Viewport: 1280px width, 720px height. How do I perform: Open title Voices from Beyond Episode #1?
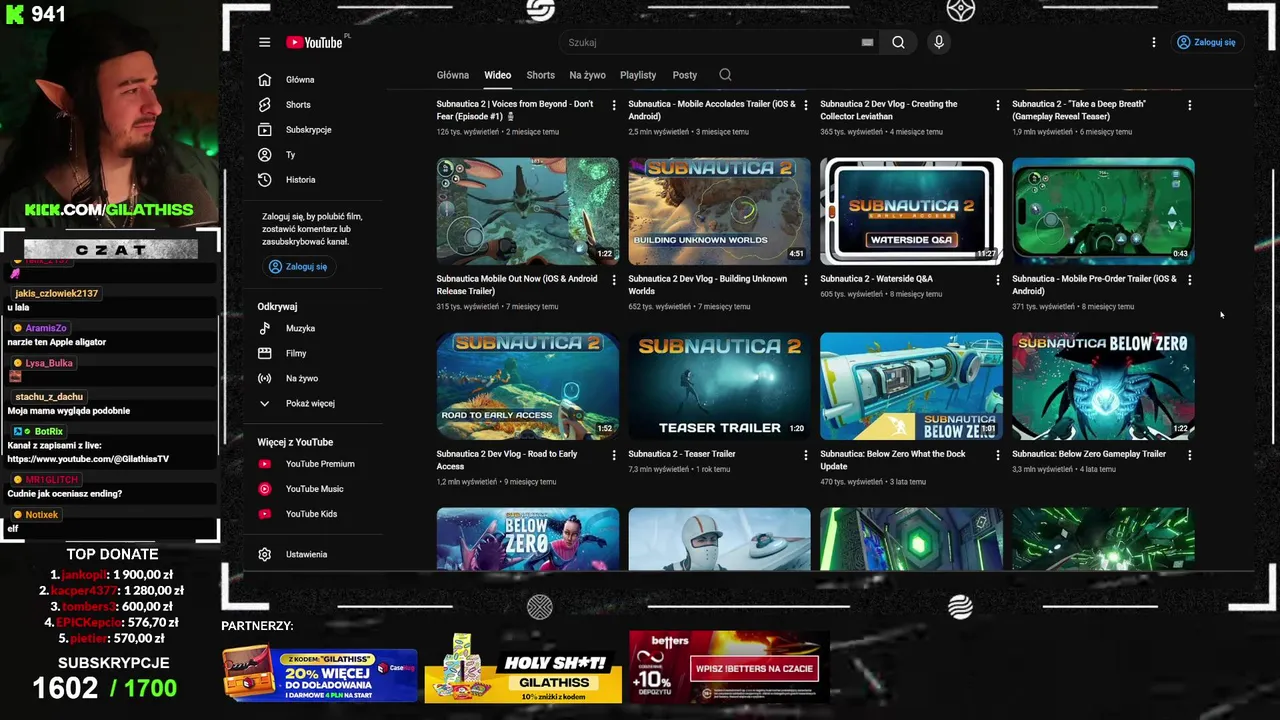[x=515, y=110]
